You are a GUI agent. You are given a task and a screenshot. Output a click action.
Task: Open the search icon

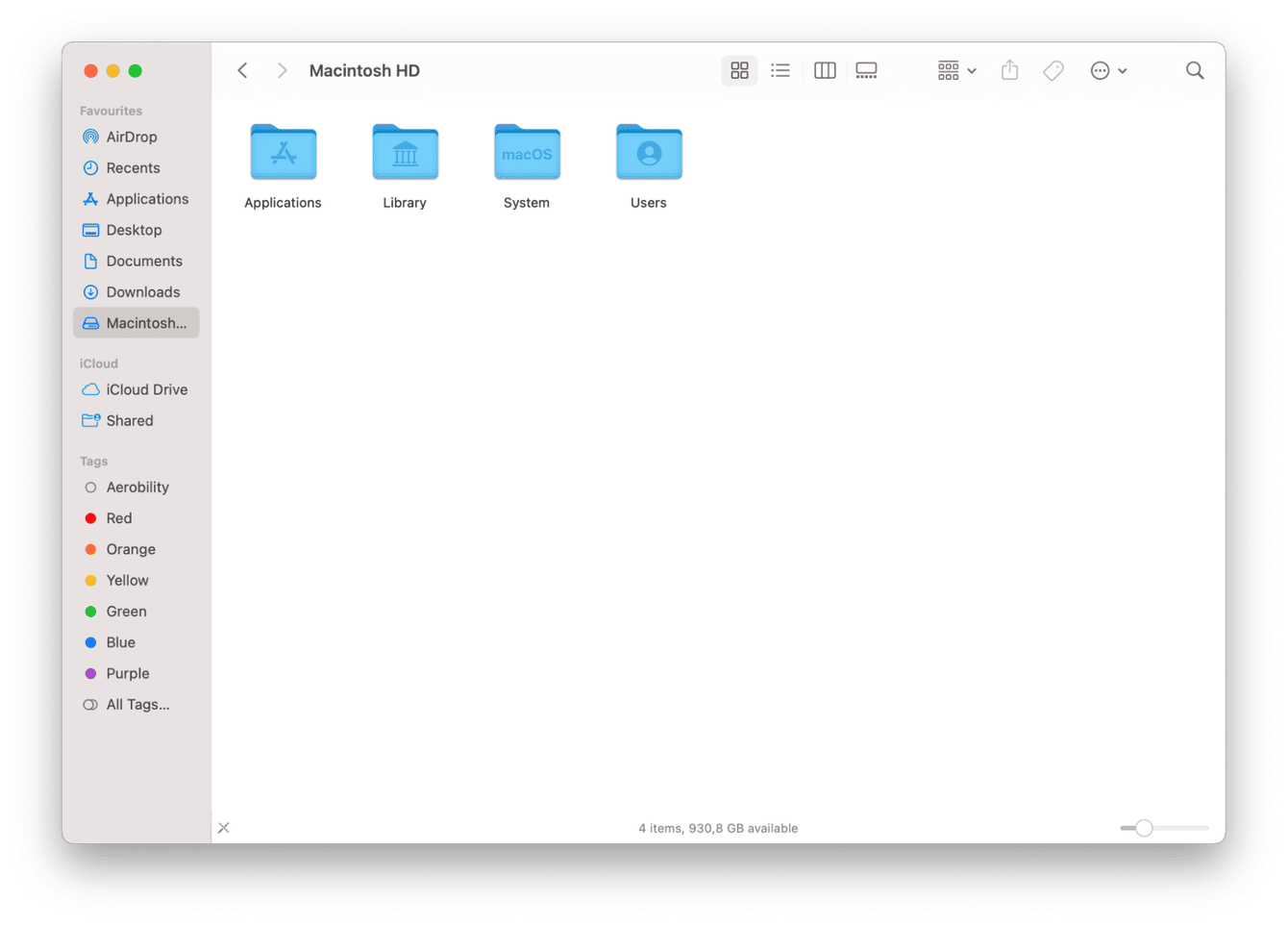1195,70
